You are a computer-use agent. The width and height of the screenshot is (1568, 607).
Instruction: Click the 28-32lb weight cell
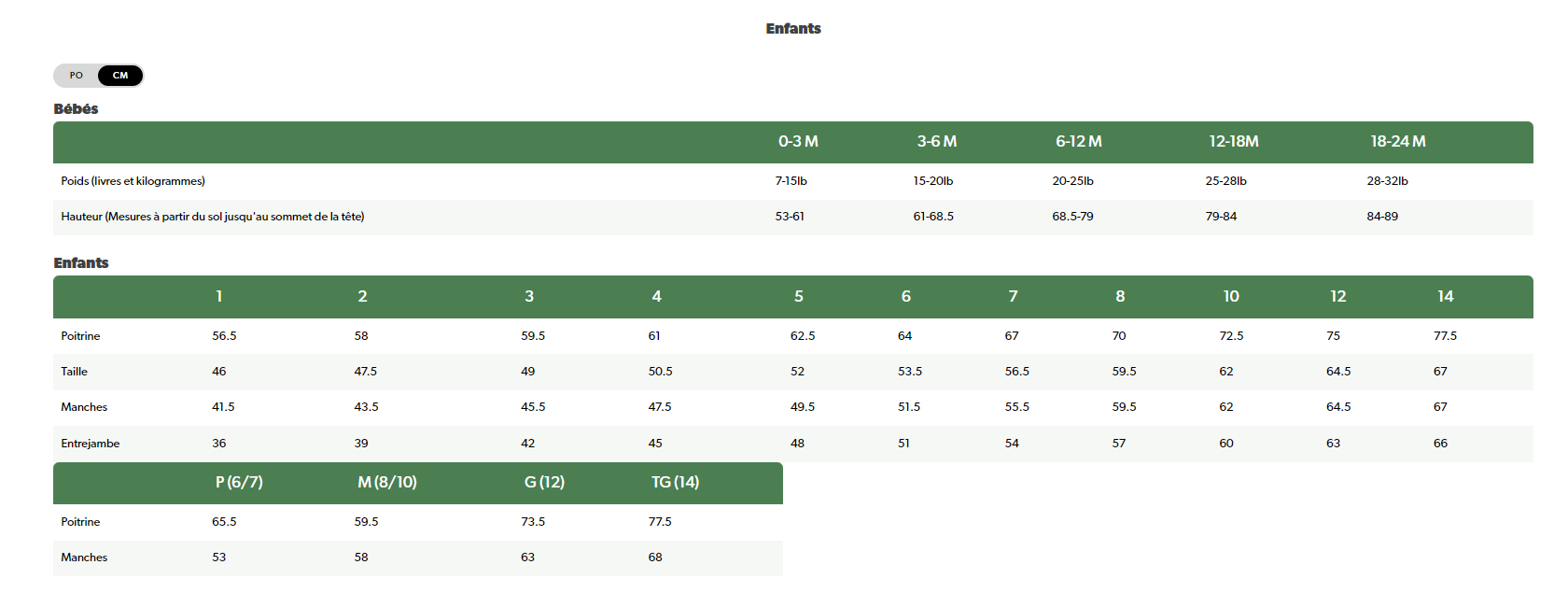pyautogui.click(x=1387, y=181)
